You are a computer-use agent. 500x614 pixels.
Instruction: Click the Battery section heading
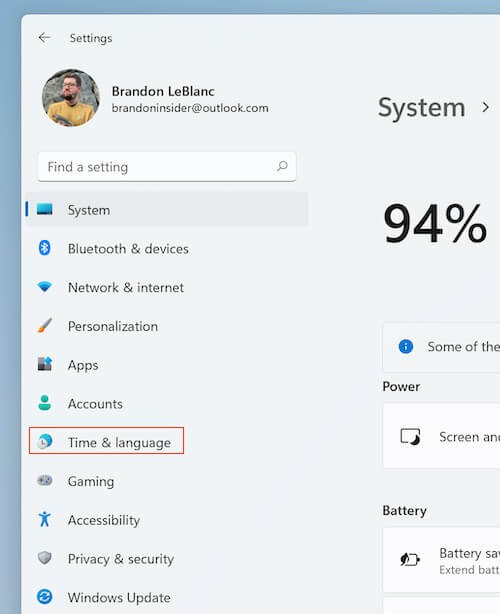(404, 511)
